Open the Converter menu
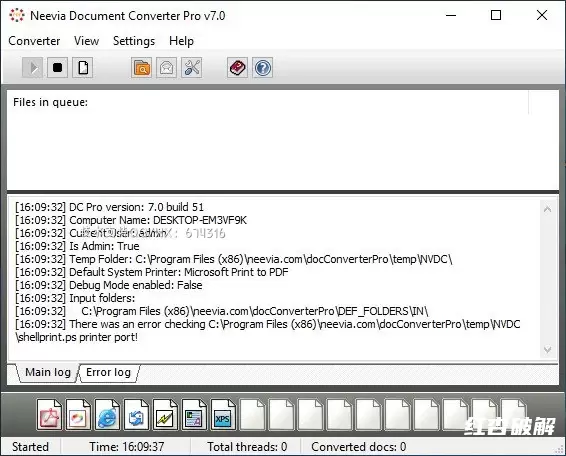This screenshot has height=456, width=566. coord(34,41)
